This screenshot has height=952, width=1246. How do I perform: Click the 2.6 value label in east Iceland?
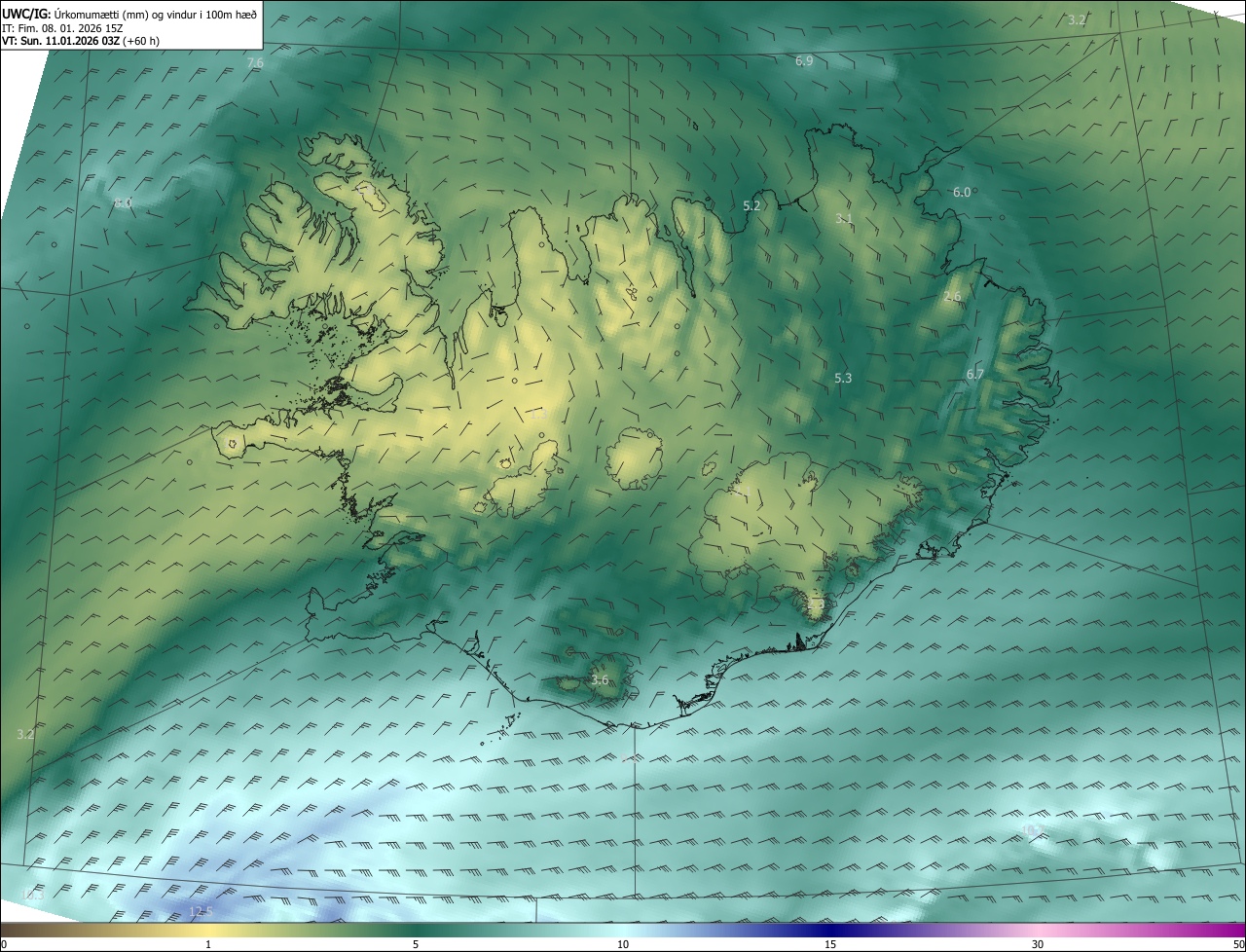pos(952,297)
